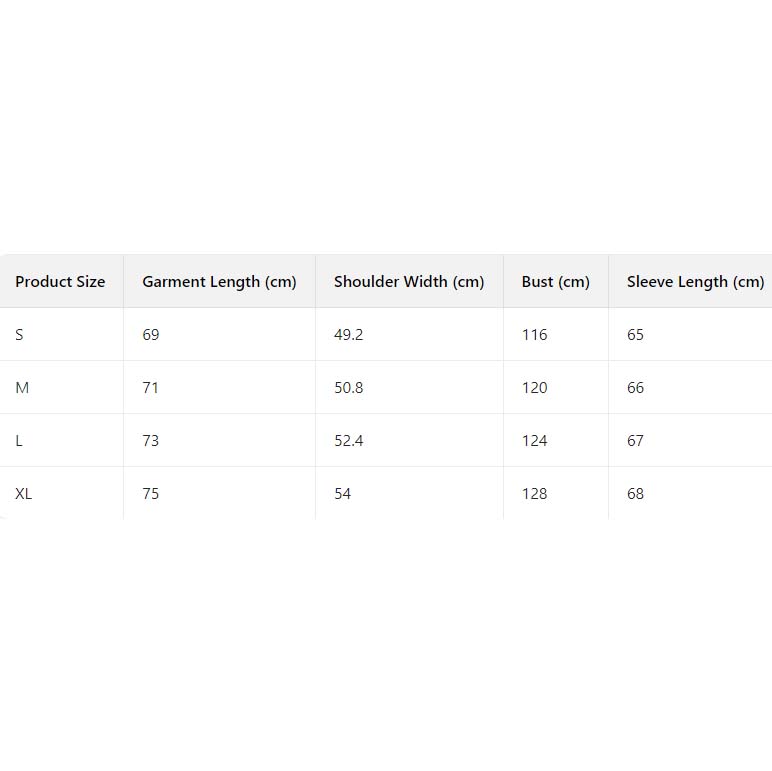Select sleeve length value 68
The height and width of the screenshot is (771, 772).
636,494
